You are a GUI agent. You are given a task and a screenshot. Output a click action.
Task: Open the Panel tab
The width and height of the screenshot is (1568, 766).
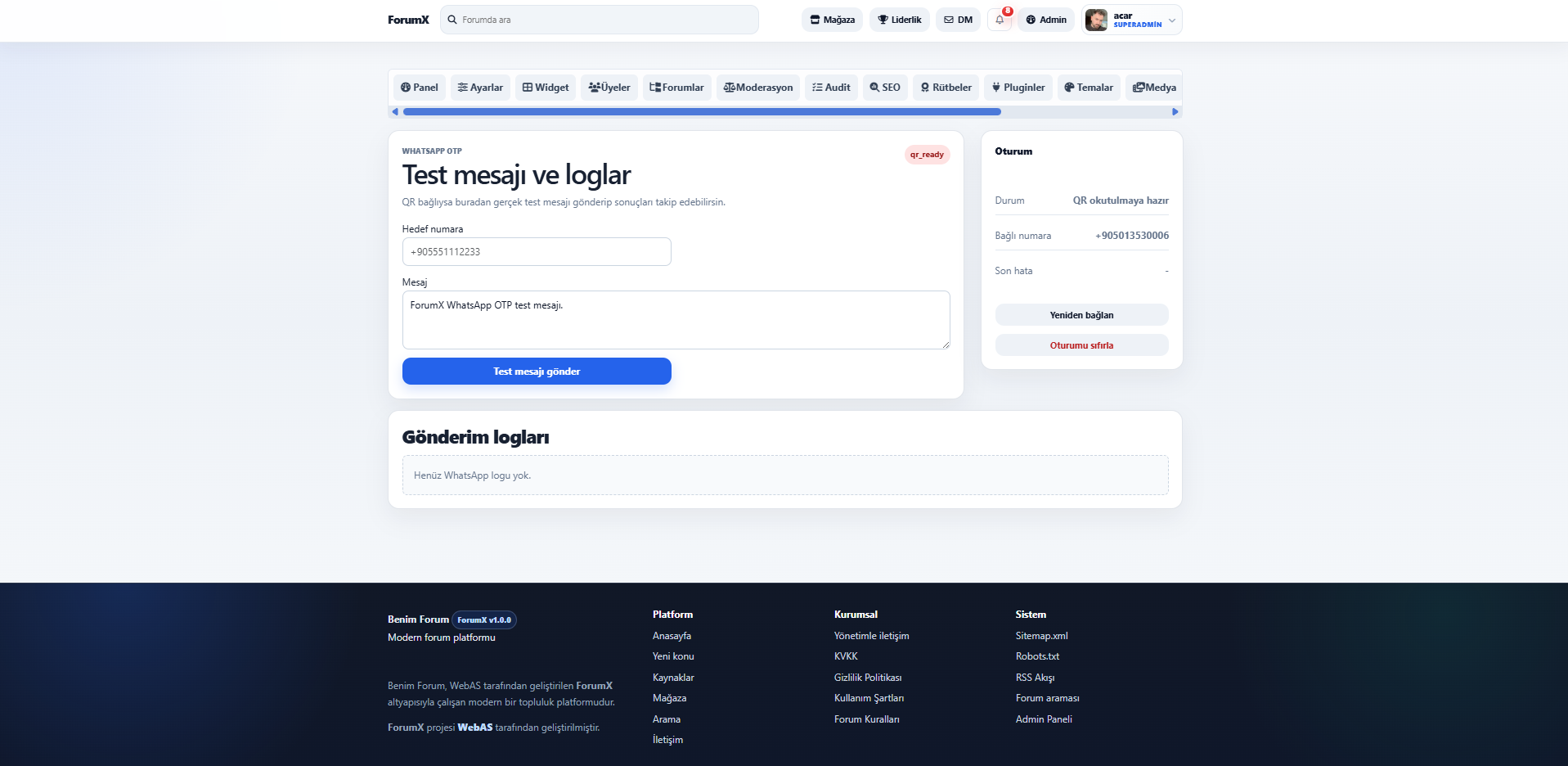420,88
